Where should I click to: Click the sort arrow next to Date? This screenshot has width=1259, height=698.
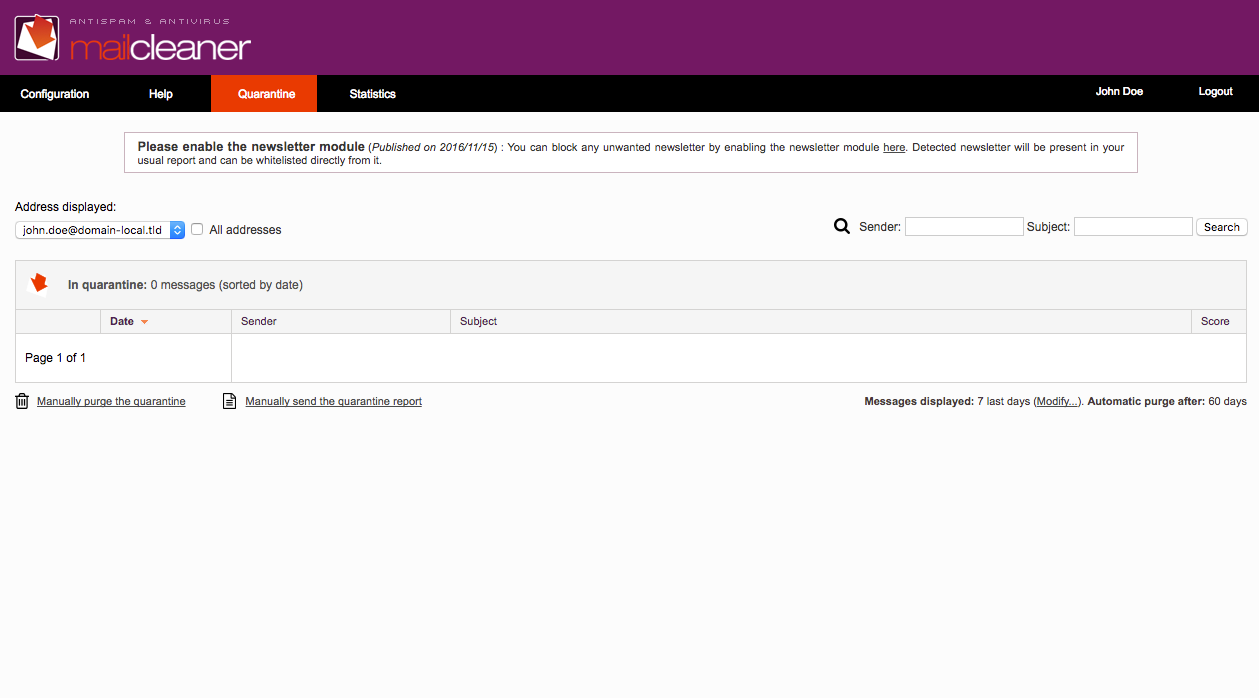(146, 321)
